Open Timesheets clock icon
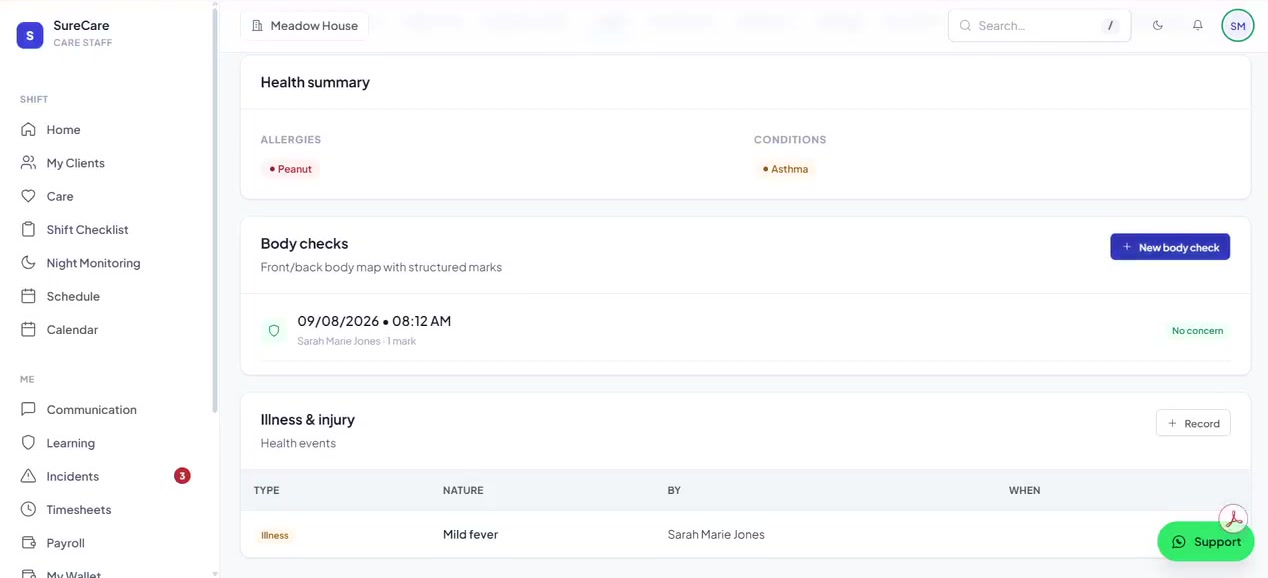The width and height of the screenshot is (1268, 578). pos(28,509)
